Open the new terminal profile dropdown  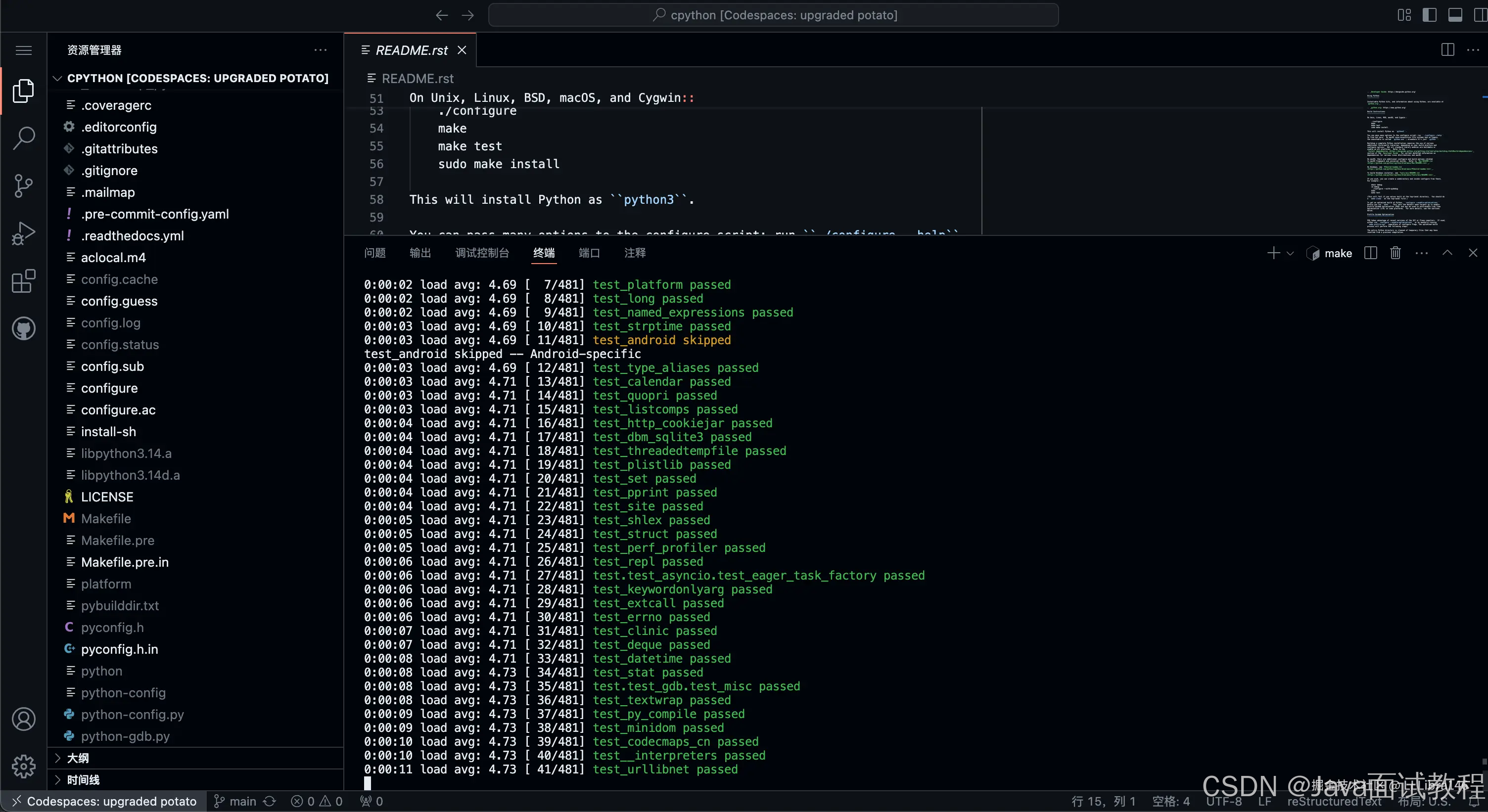[1291, 253]
